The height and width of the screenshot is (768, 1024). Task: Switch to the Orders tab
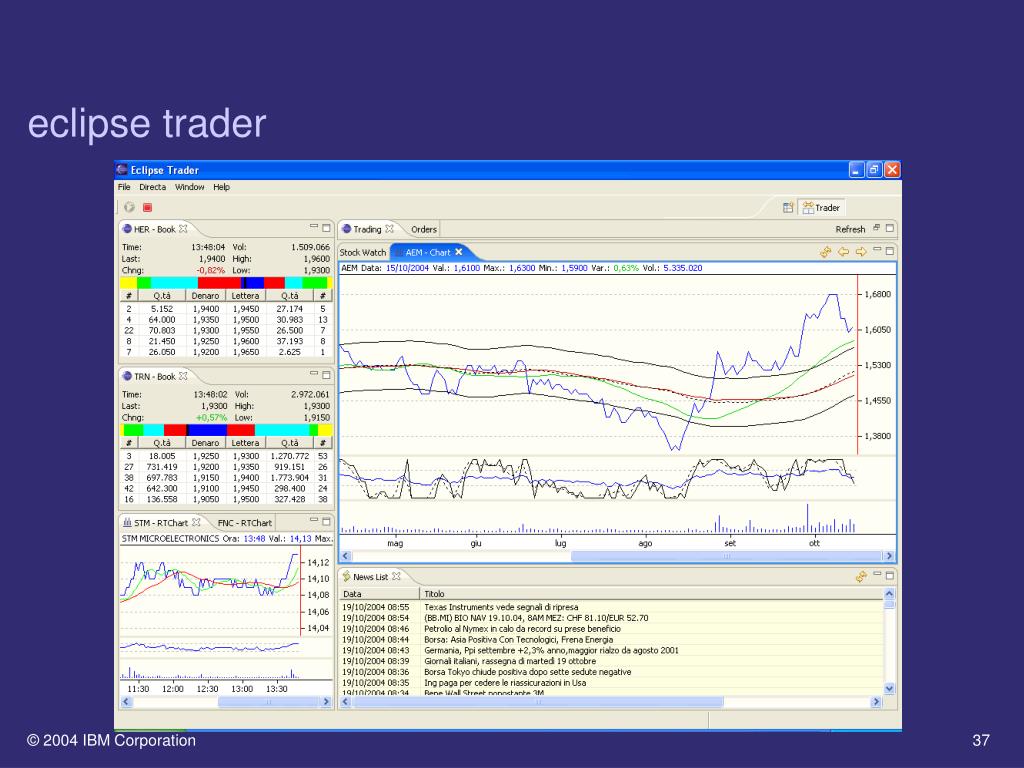pos(424,229)
